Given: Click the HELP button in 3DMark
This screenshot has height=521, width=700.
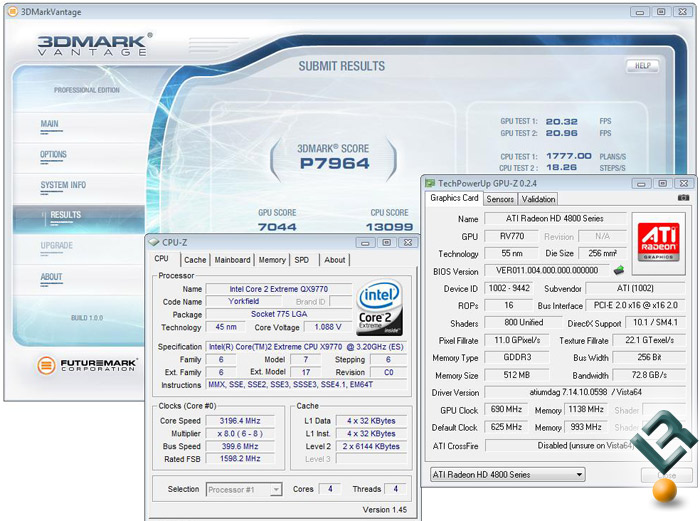Looking at the screenshot, I should [642, 66].
